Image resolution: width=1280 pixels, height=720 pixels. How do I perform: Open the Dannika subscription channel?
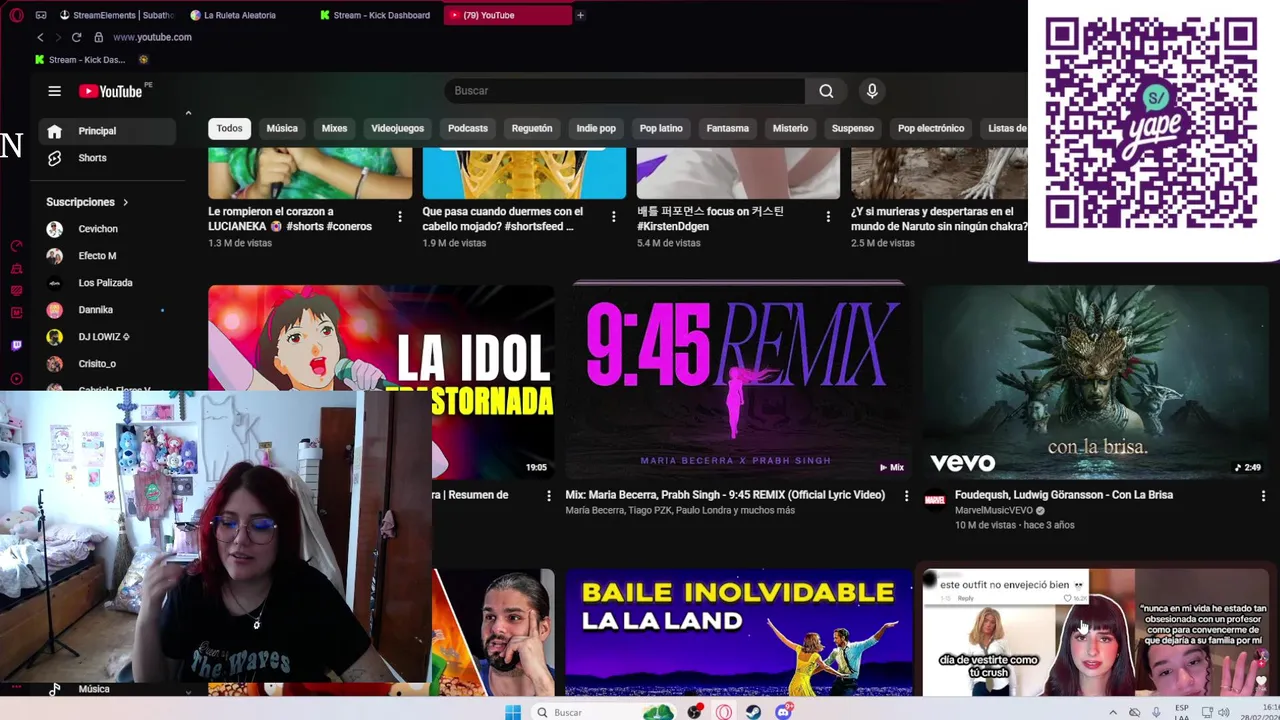tap(108, 310)
